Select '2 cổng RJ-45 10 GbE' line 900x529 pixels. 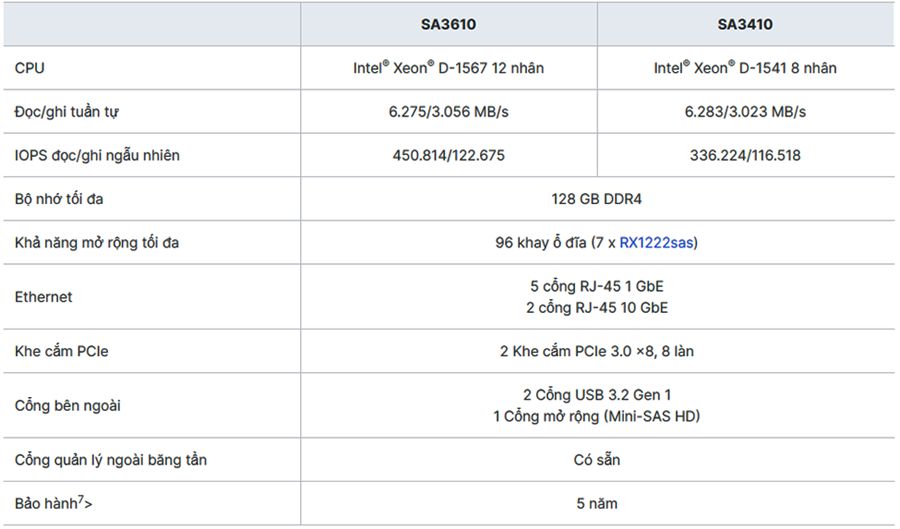[x=596, y=308]
